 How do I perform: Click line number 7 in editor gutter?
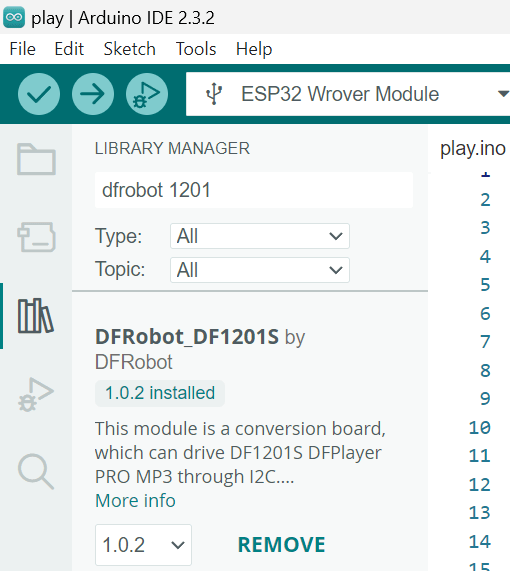pos(485,342)
